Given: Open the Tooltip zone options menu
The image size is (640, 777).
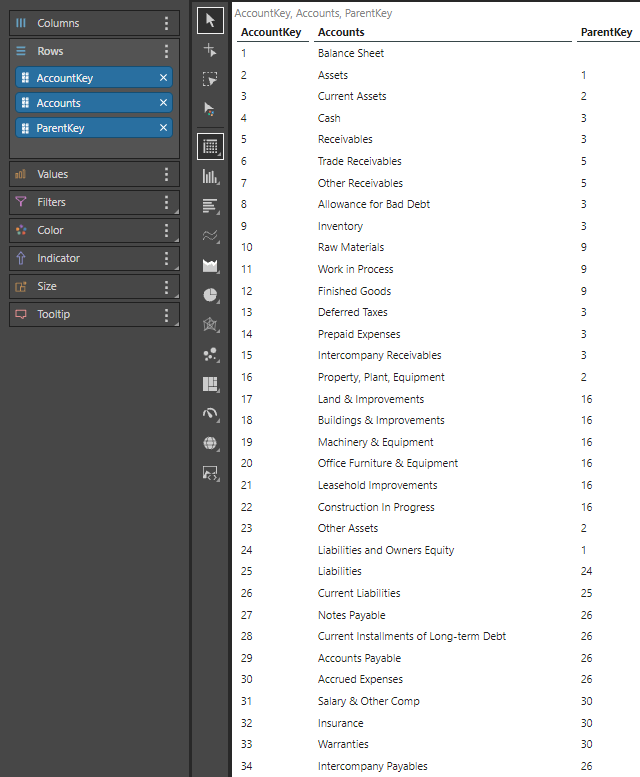Looking at the screenshot, I should click(x=166, y=314).
